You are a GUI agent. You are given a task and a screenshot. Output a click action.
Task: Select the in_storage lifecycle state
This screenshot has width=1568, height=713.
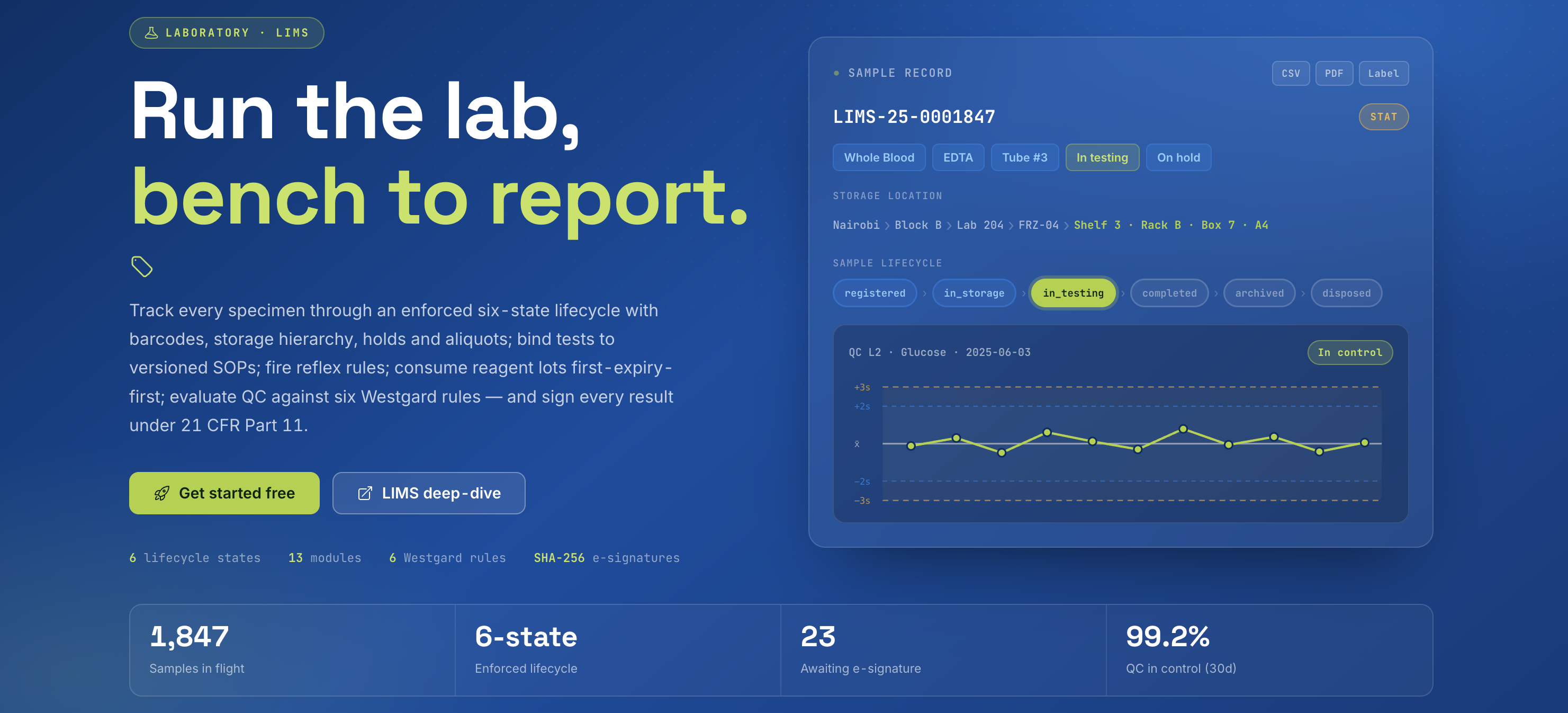click(974, 293)
